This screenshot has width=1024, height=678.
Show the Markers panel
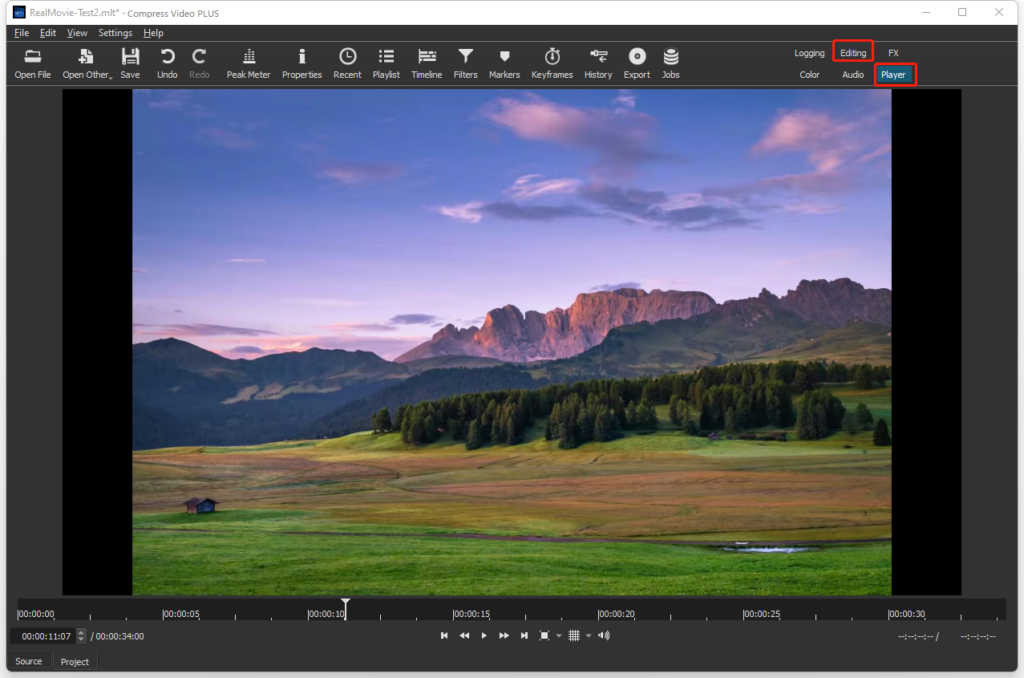click(x=504, y=63)
